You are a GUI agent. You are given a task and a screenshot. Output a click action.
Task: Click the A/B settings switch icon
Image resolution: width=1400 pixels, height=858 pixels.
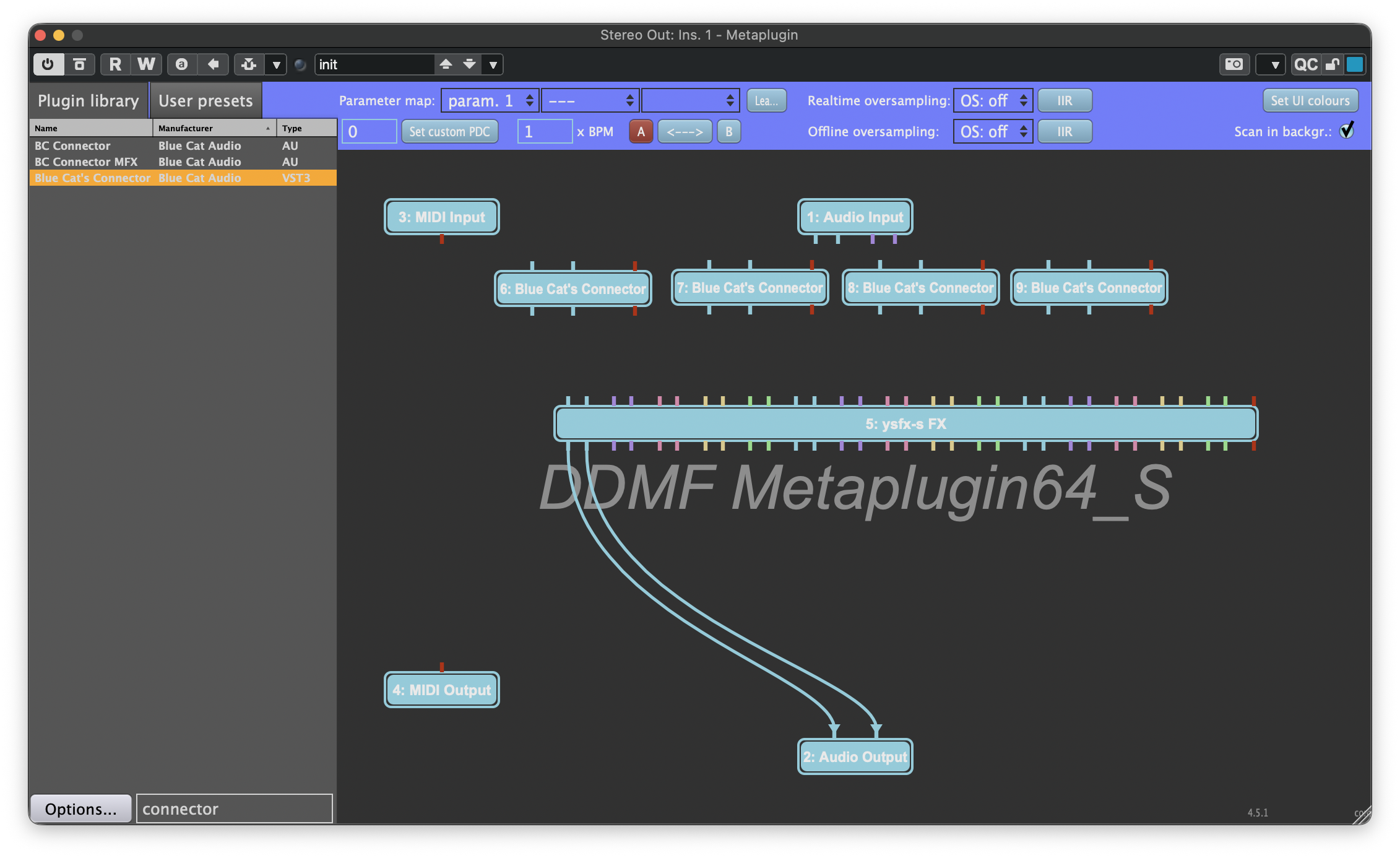coord(182,64)
